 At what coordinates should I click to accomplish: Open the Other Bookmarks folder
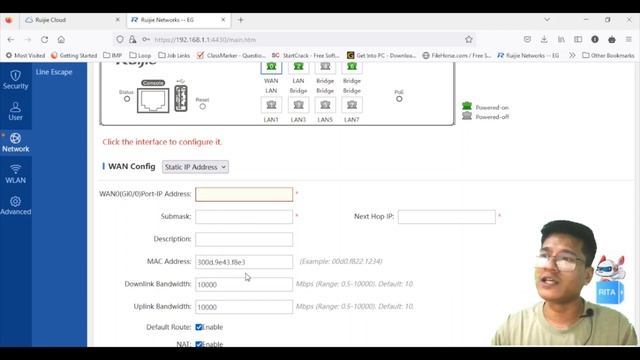[x=608, y=55]
